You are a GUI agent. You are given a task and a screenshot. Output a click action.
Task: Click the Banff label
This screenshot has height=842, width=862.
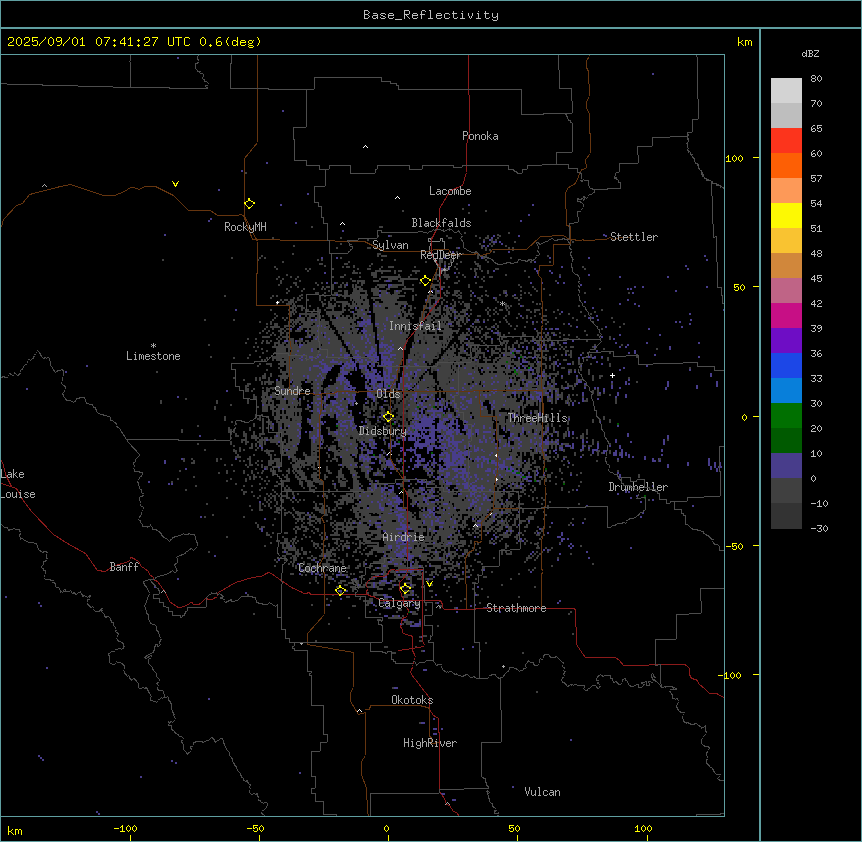[x=124, y=567]
